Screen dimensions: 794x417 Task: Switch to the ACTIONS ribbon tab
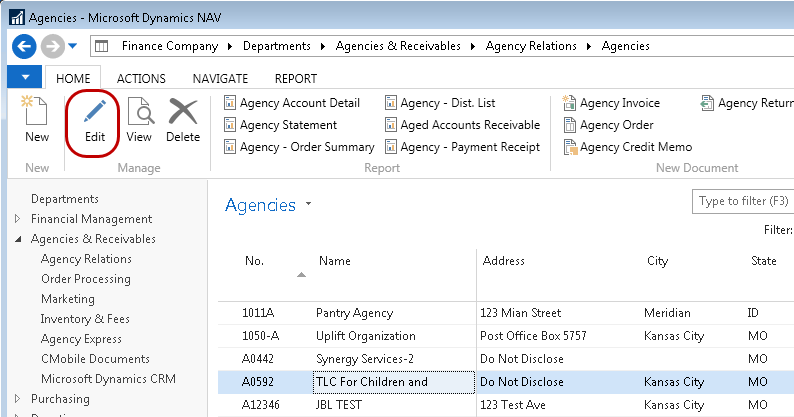(x=141, y=79)
